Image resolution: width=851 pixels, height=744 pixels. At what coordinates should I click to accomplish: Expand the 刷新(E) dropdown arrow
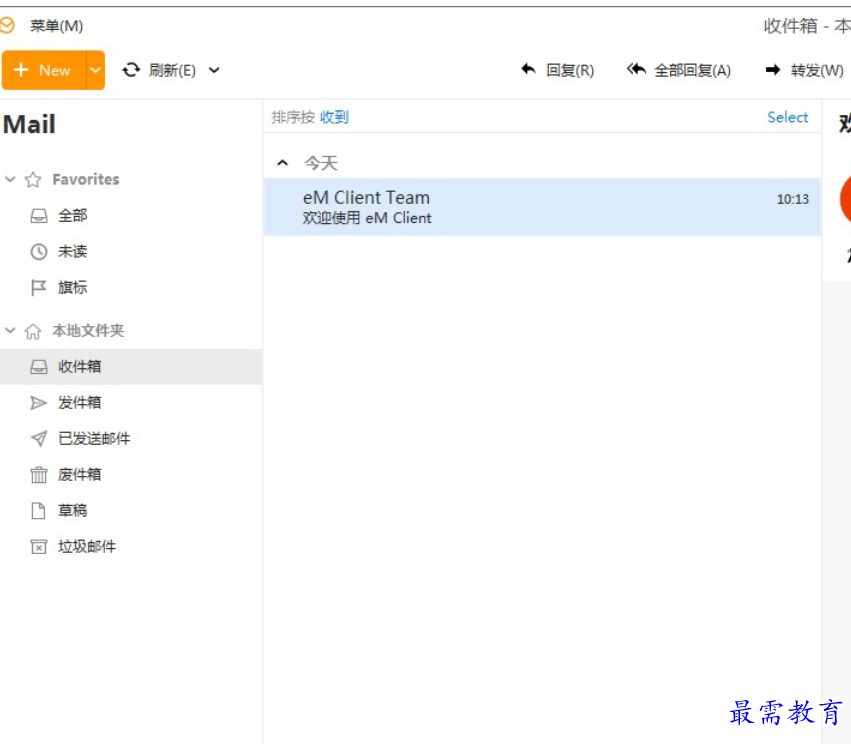click(214, 70)
